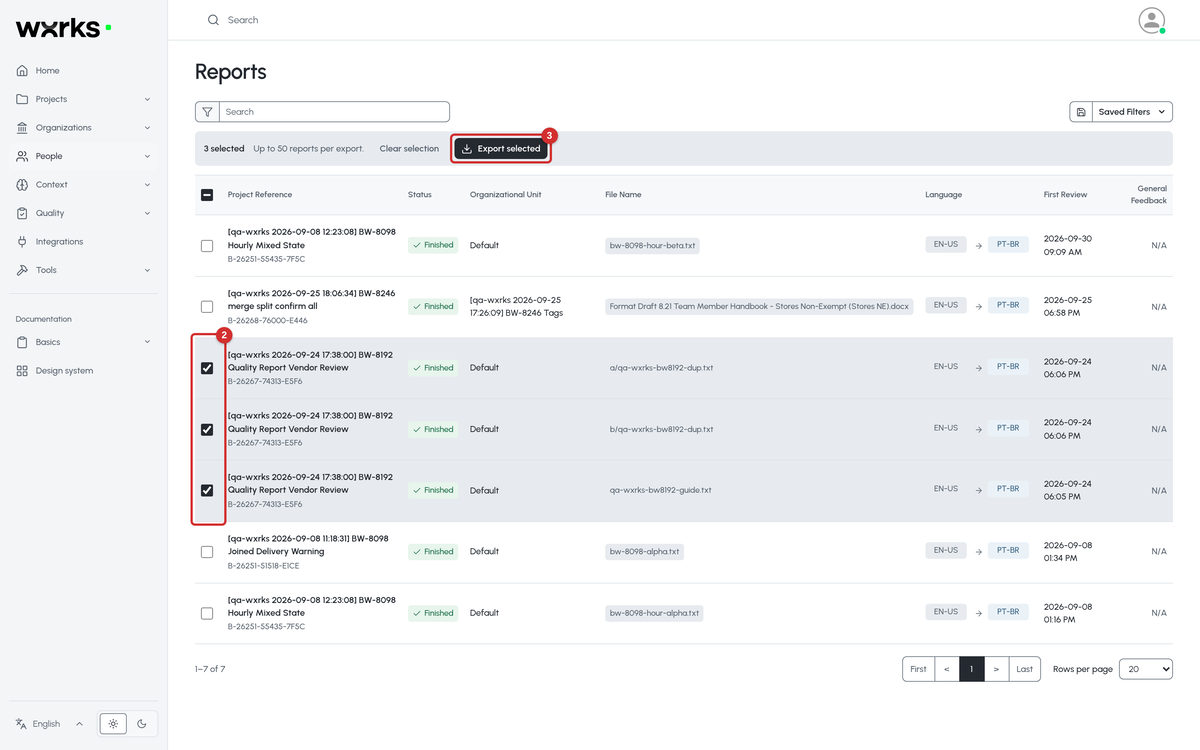Select page 1 in pagination

pyautogui.click(x=972, y=669)
